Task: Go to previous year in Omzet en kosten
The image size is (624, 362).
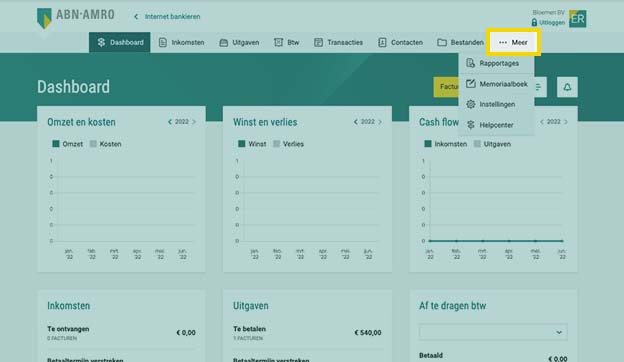Action: pos(170,122)
